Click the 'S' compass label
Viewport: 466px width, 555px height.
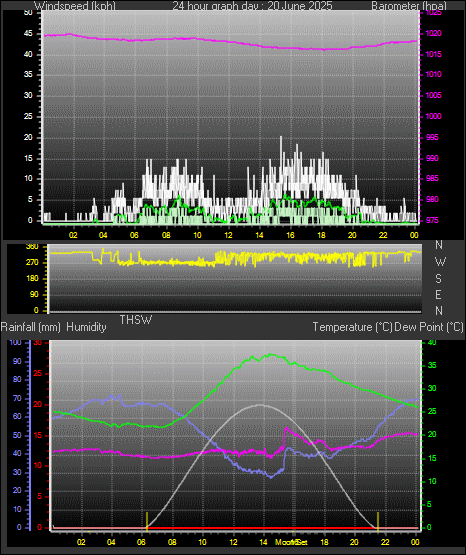(438, 279)
